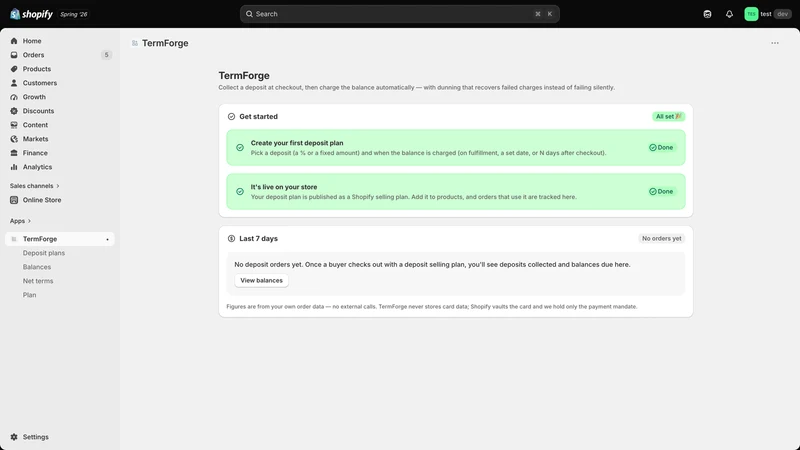Click the 'No deposit orders yet' message
Image resolution: width=800 pixels, height=450 pixels.
(x=432, y=264)
